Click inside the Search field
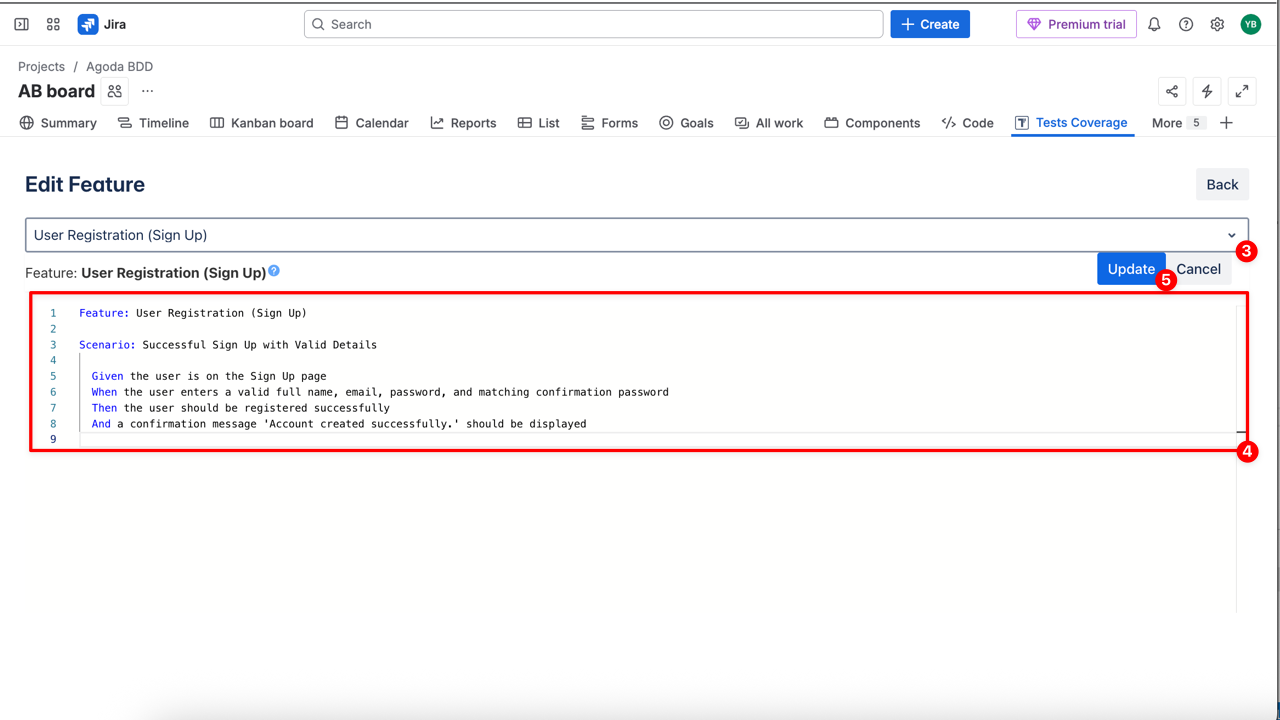This screenshot has width=1280, height=720. point(593,23)
